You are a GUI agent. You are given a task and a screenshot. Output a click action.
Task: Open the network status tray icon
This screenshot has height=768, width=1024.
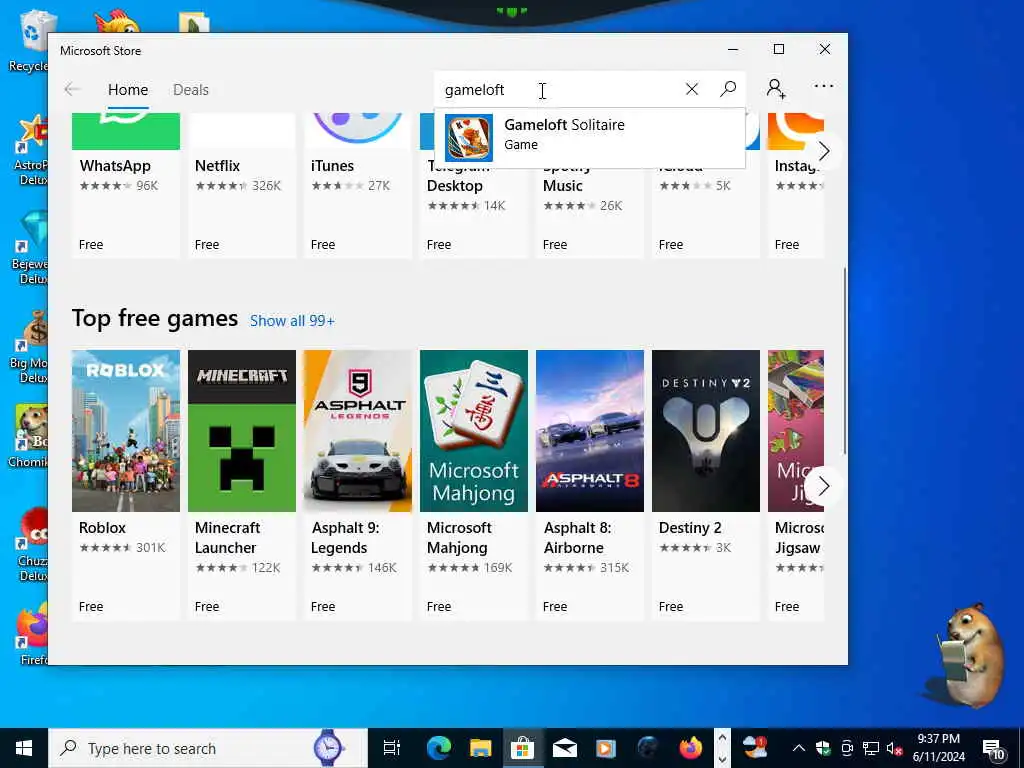point(871,748)
